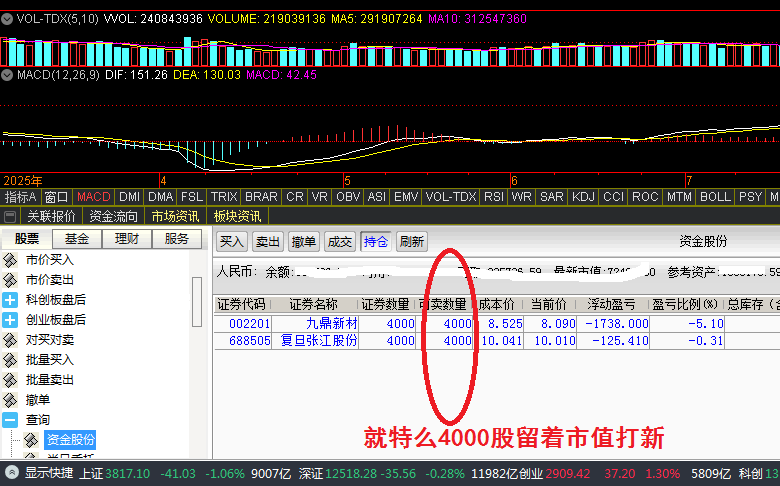Viewport: 780px width, 486px height.
Task: Sort by 当前价 column header
Action: click(549, 304)
